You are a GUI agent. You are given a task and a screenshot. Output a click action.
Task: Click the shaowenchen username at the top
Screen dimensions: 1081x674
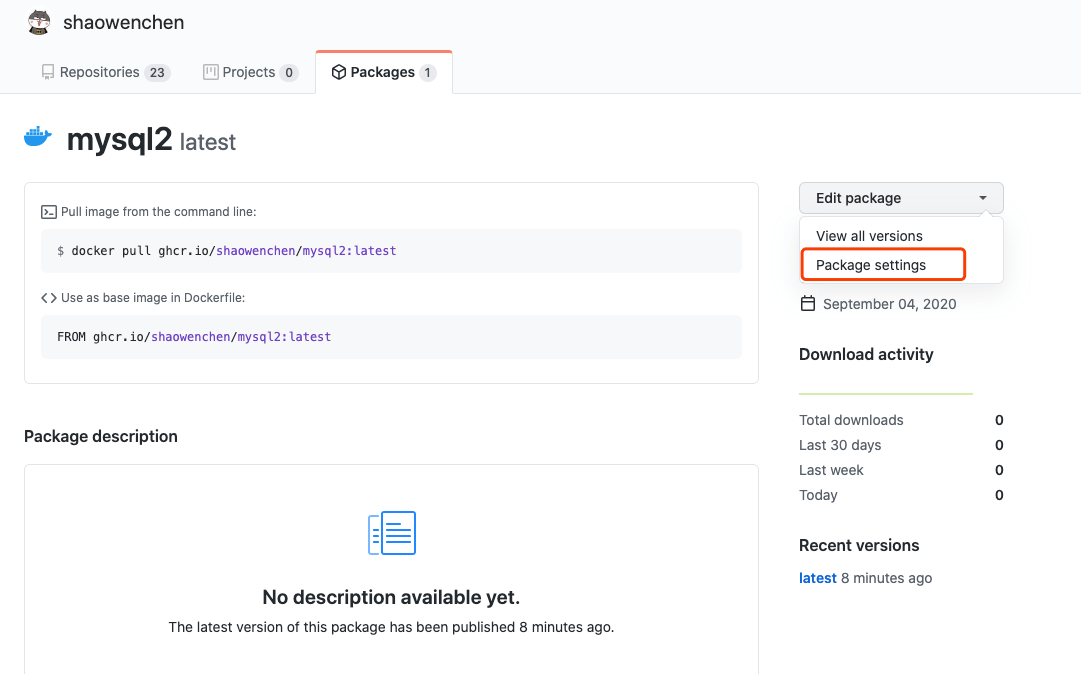tap(123, 22)
